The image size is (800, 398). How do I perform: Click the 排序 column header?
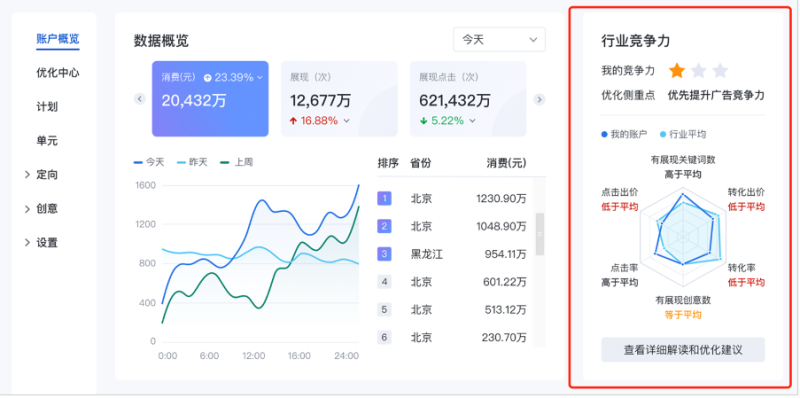tap(388, 163)
